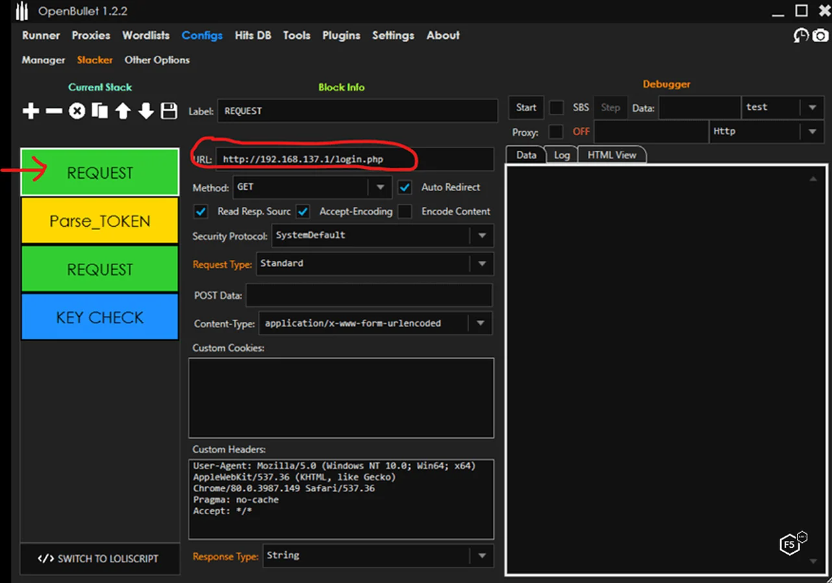Open the Security Protocol dropdown
Viewport: 832px width, 583px height.
click(482, 235)
